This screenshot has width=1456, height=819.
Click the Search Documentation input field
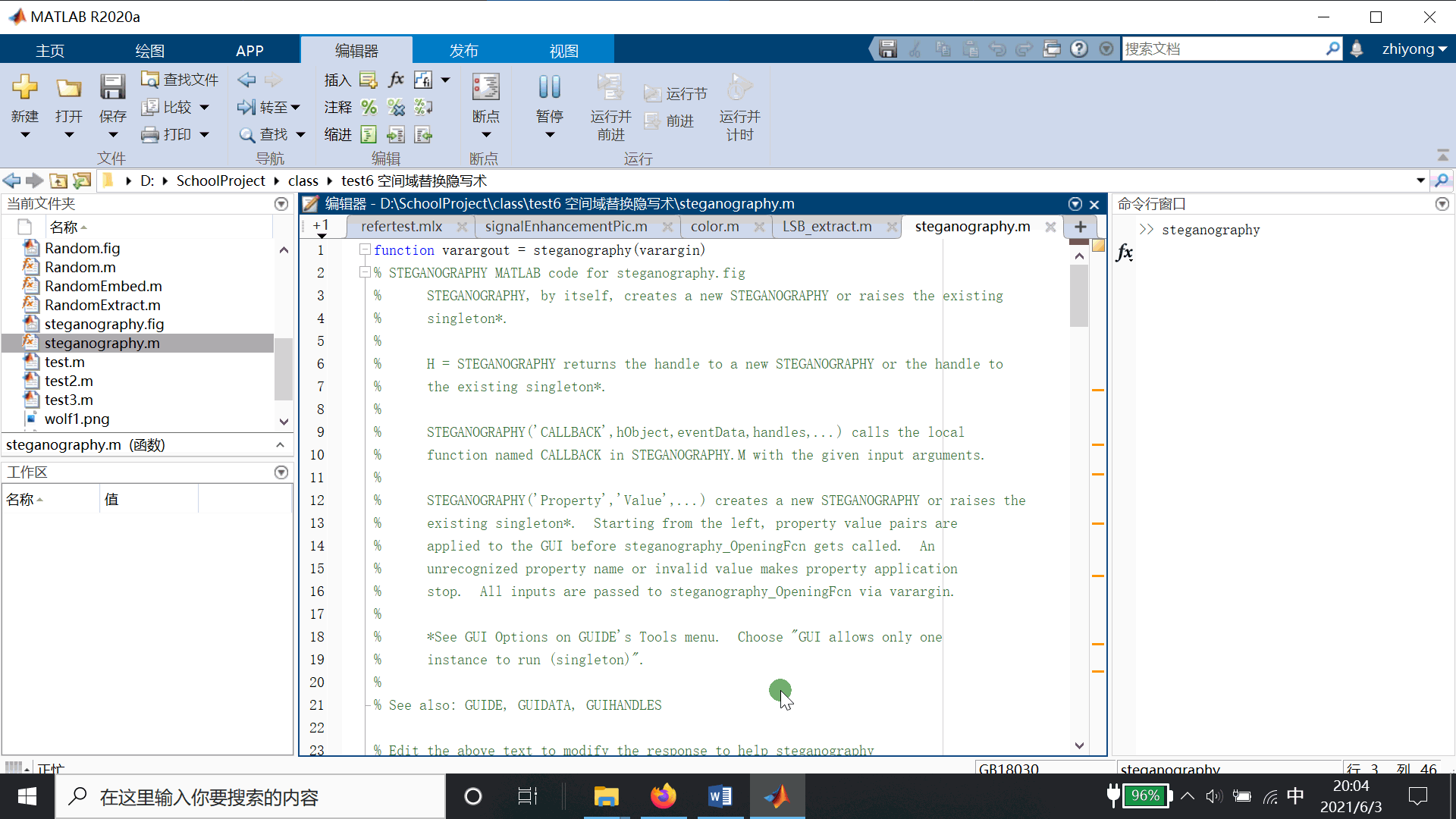coord(1222,49)
